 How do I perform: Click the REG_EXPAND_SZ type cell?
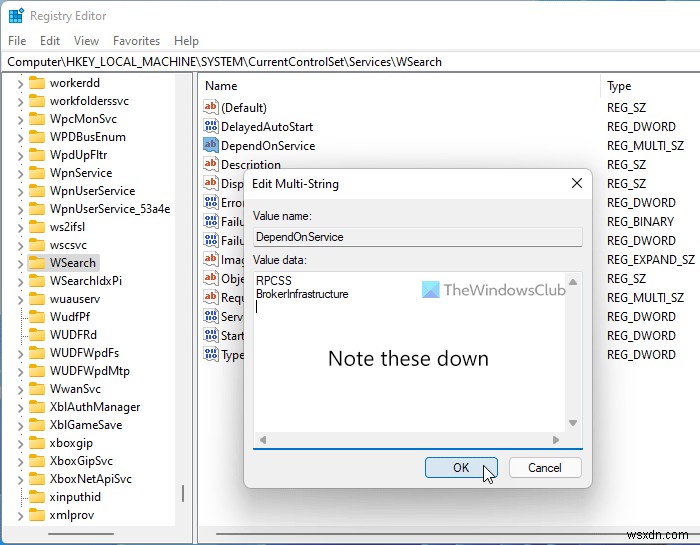pyautogui.click(x=650, y=259)
